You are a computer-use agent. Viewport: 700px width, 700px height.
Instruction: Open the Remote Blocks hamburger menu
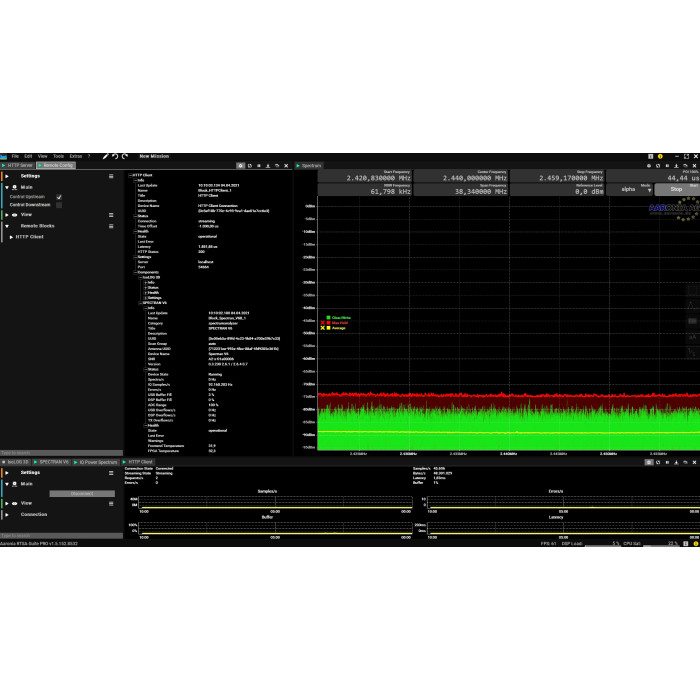coord(111,226)
